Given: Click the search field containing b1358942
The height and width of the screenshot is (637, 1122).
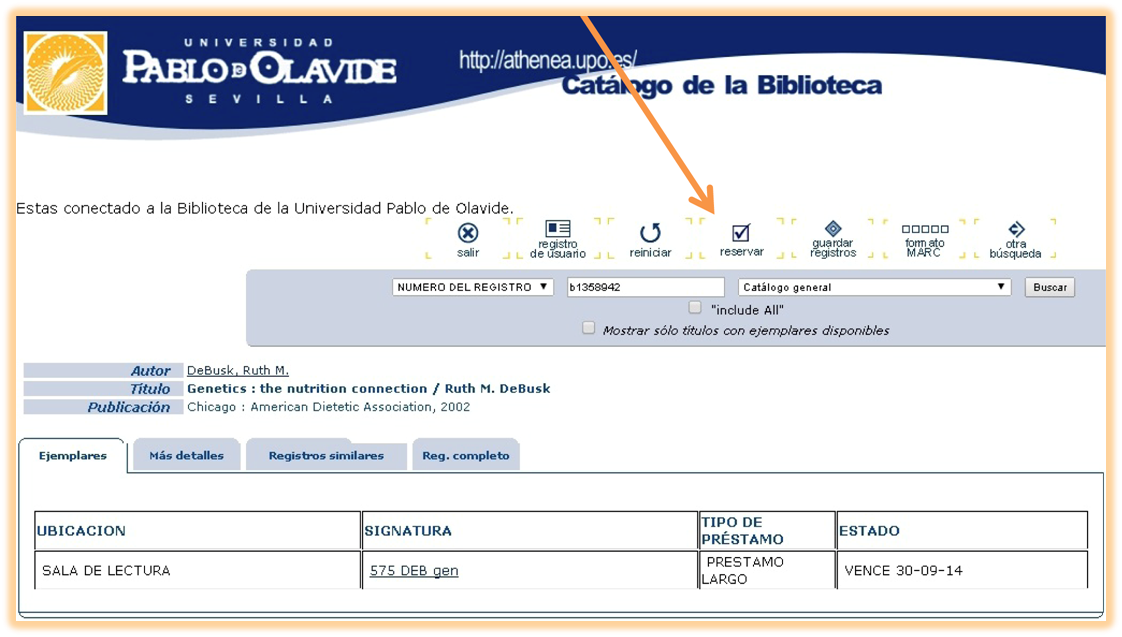Looking at the screenshot, I should tap(645, 287).
